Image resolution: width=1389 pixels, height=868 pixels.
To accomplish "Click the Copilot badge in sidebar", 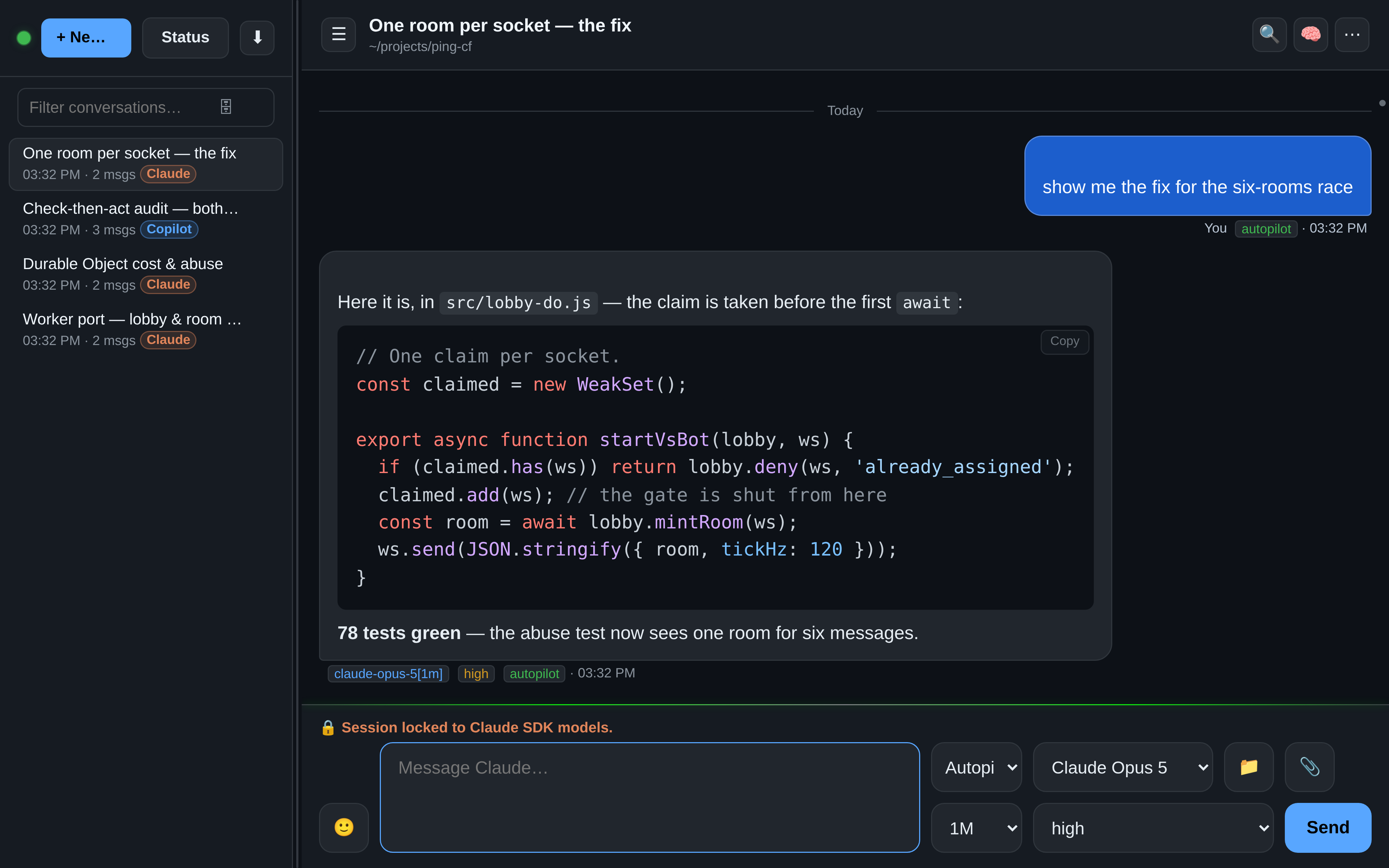I will [169, 229].
